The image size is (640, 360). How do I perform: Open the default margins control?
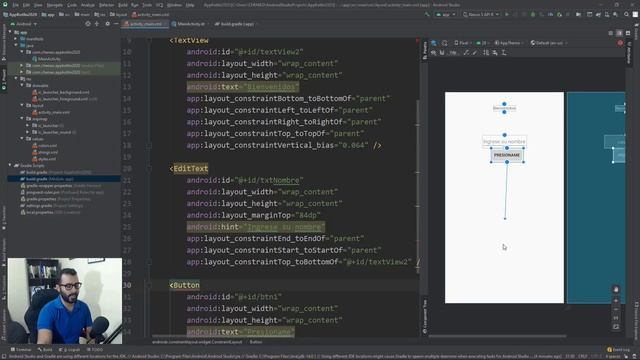click(x=453, y=53)
